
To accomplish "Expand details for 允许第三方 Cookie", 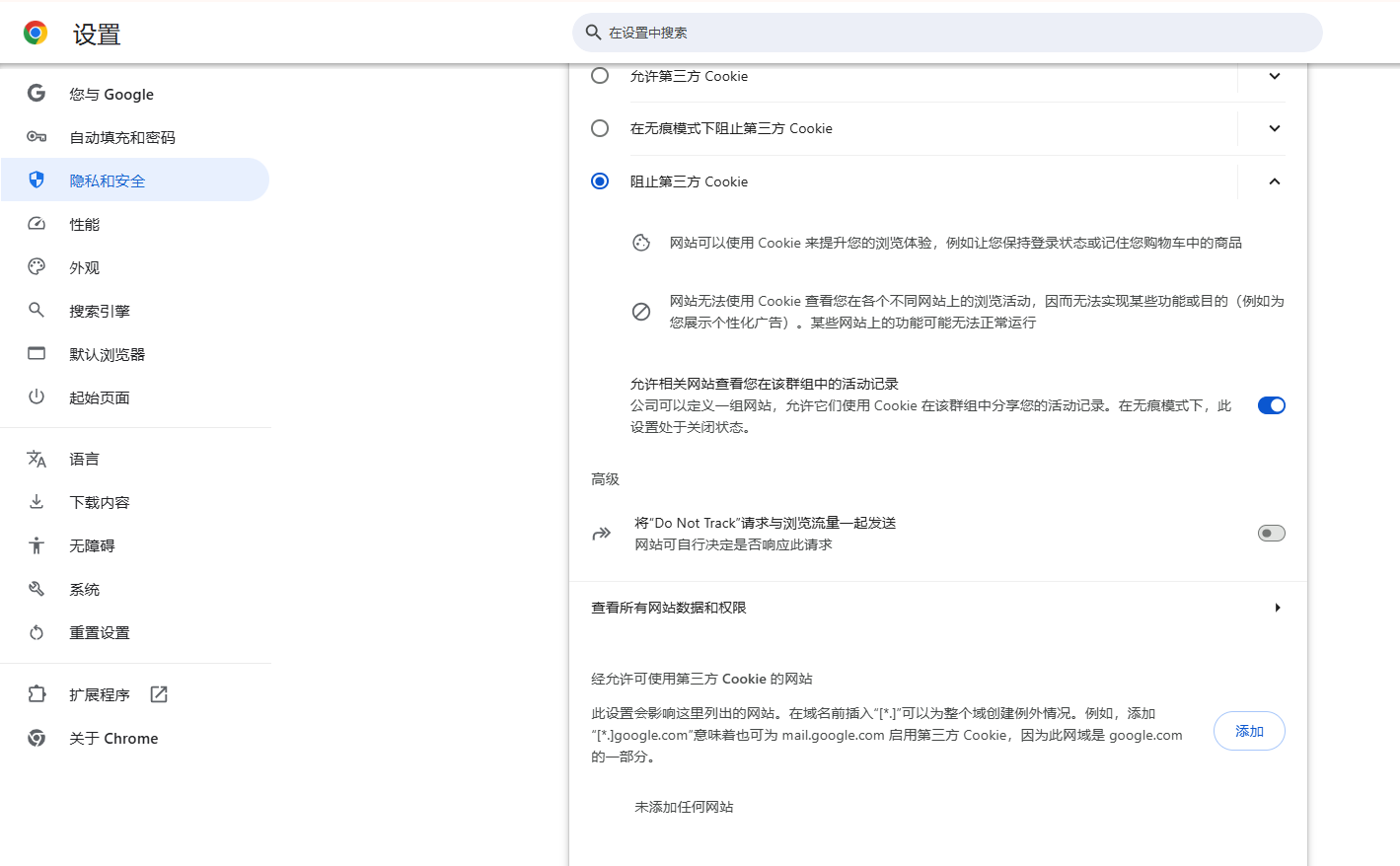I will point(1275,76).
